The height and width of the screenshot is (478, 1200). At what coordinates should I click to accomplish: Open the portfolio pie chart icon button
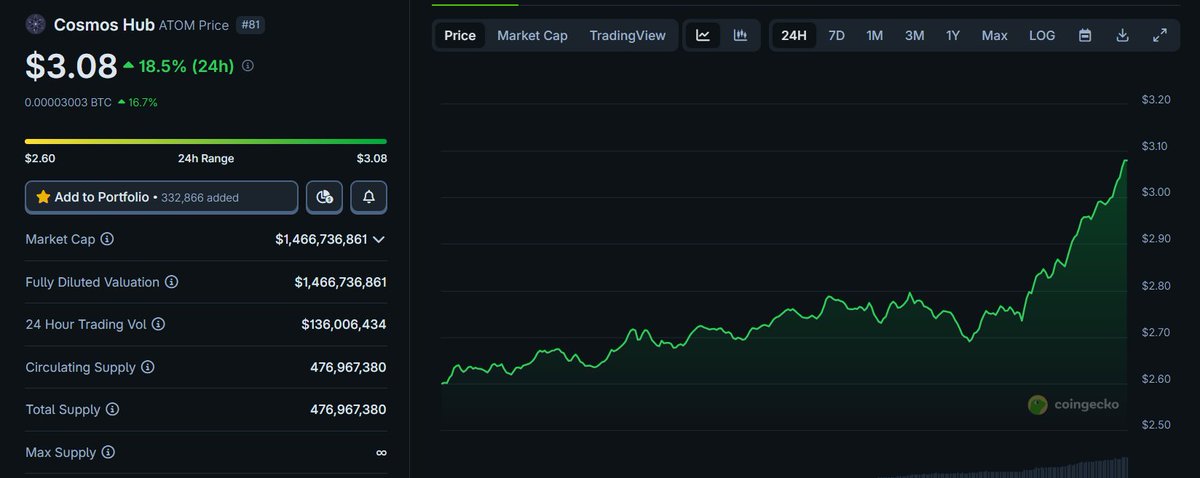pyautogui.click(x=324, y=197)
